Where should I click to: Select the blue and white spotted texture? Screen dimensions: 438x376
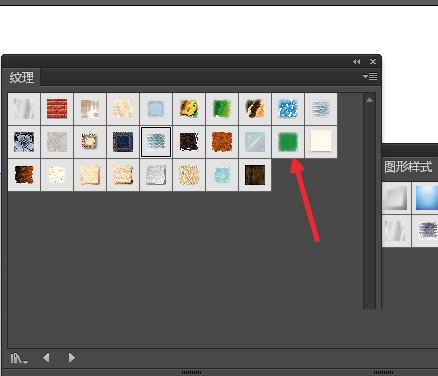coord(288,109)
